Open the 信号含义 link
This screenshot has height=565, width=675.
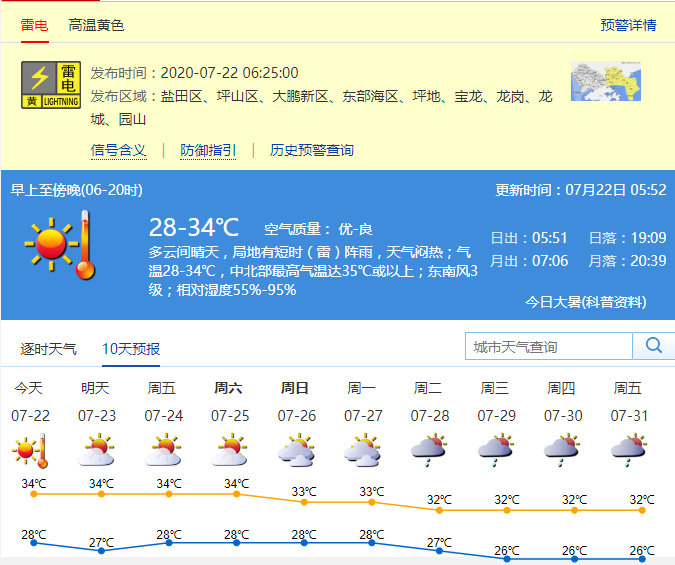click(118, 150)
